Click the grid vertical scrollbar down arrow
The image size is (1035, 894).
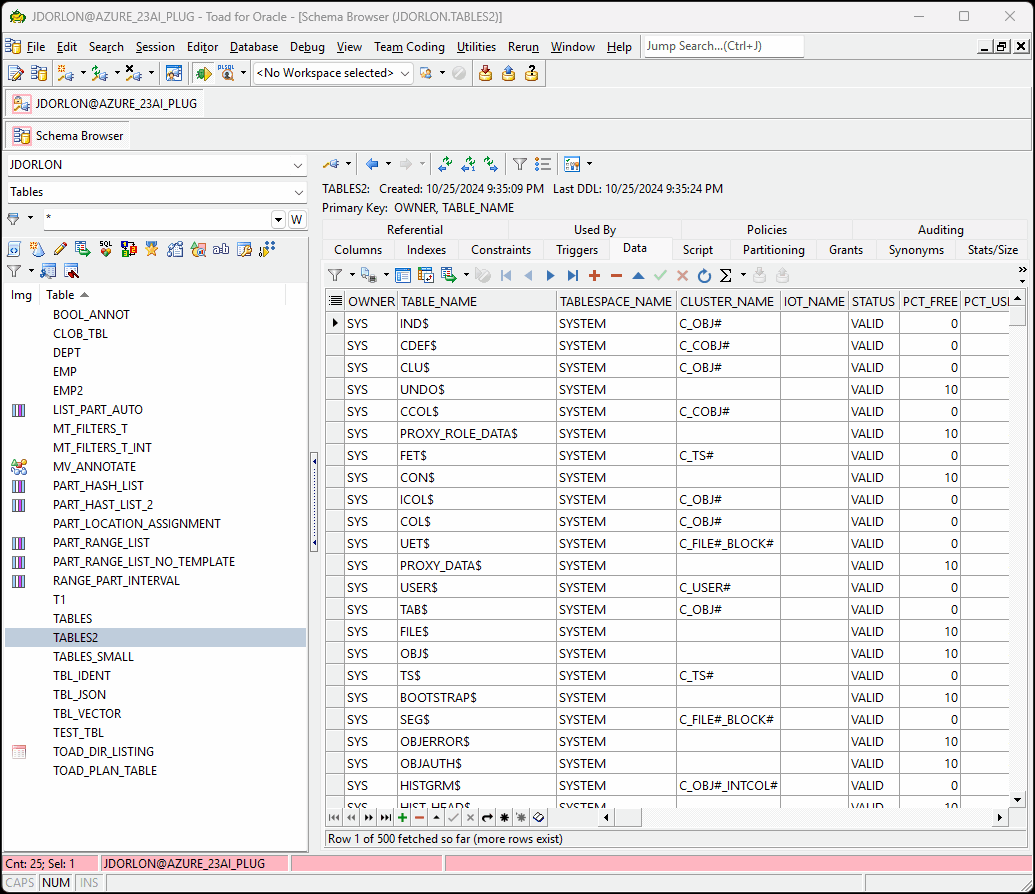(x=1017, y=800)
